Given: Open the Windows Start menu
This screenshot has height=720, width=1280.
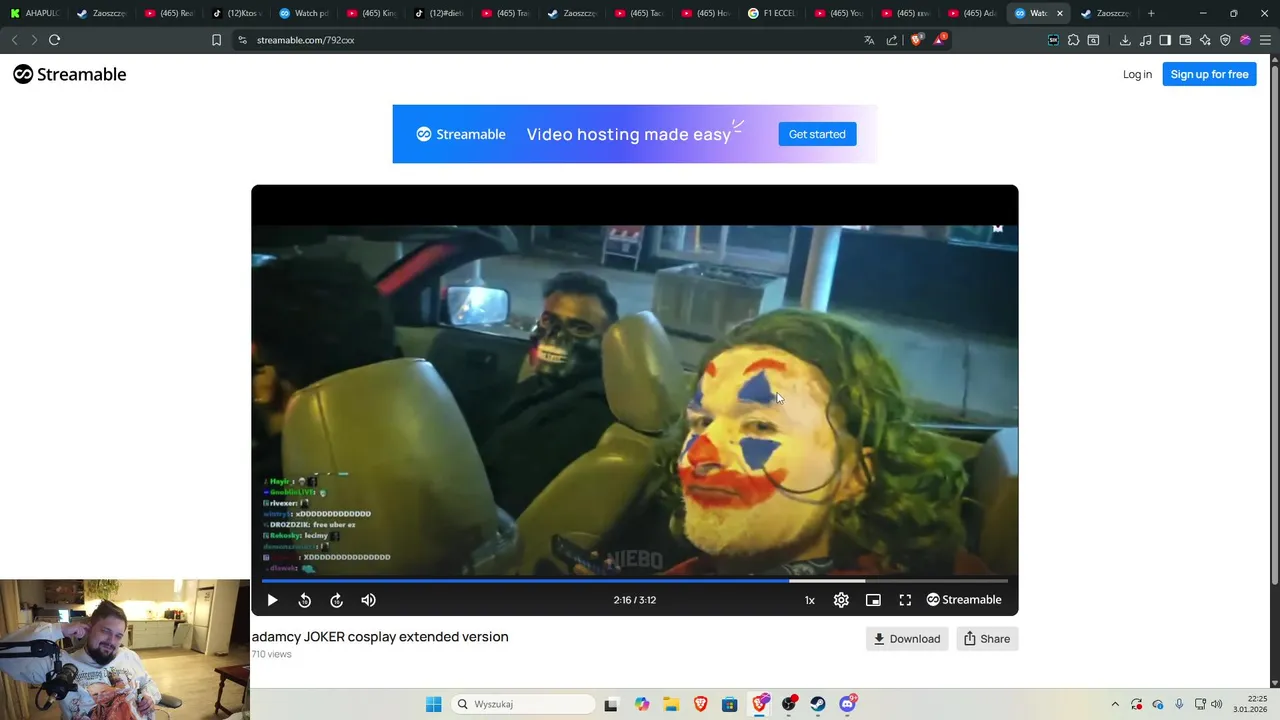Looking at the screenshot, I should tap(433, 704).
